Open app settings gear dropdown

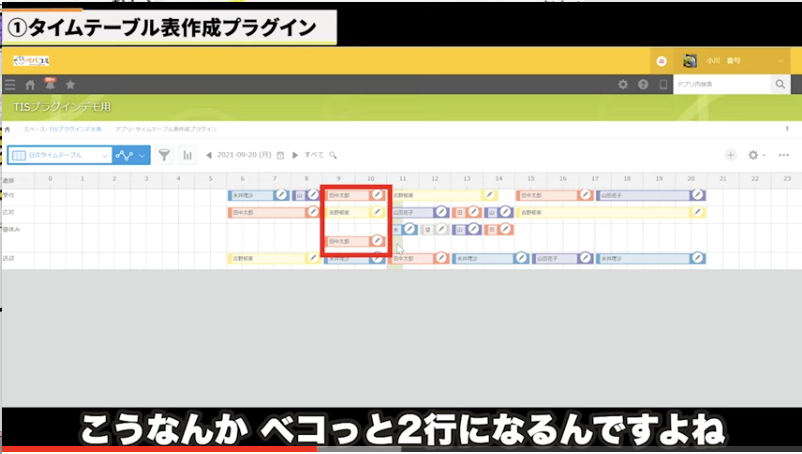point(757,155)
